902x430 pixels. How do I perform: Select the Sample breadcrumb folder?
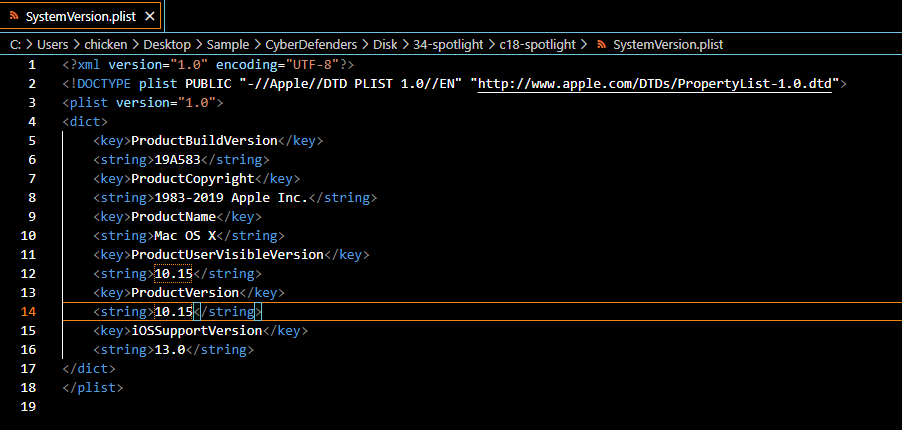(x=229, y=45)
